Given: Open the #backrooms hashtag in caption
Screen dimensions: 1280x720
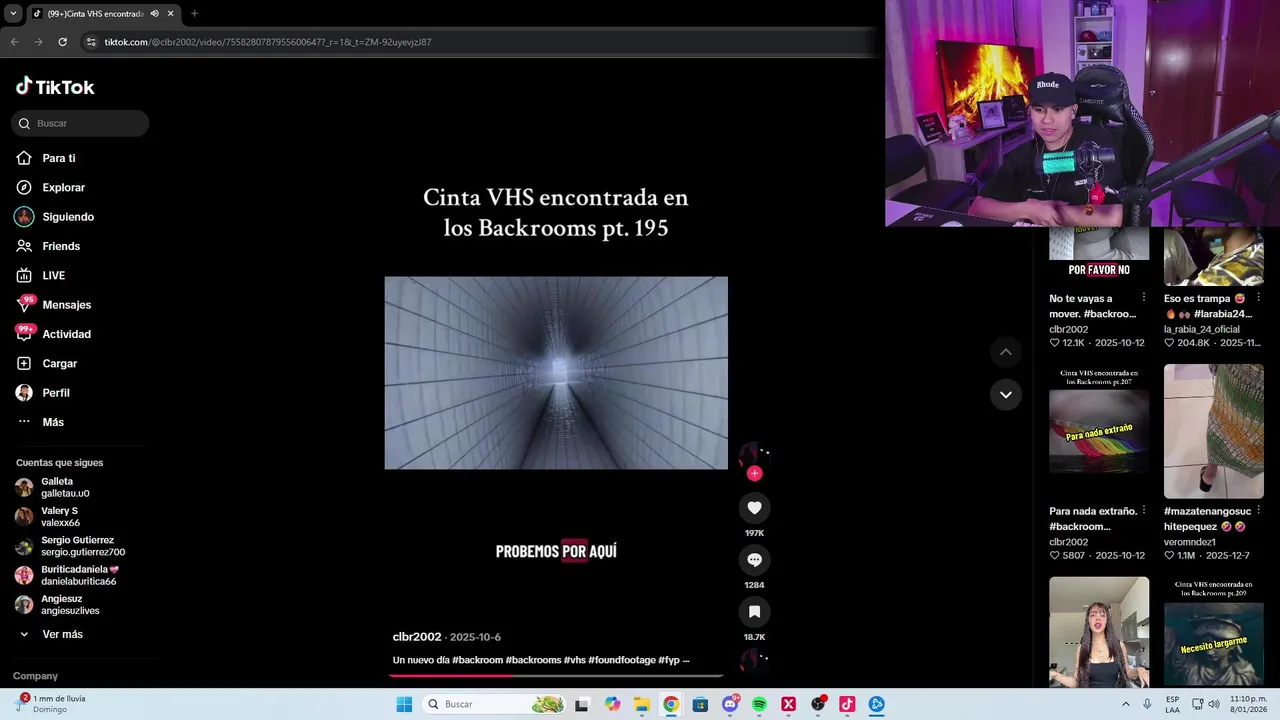Looking at the screenshot, I should click(533, 660).
